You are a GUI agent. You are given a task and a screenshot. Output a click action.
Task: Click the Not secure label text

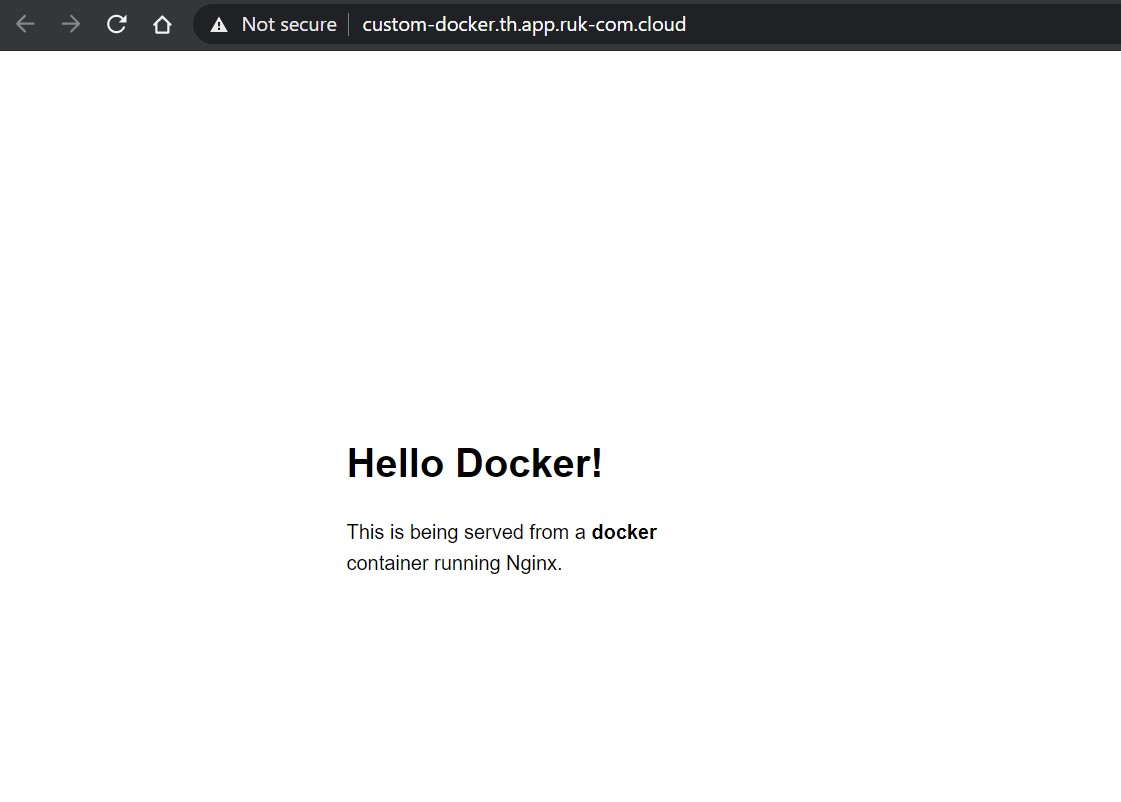290,24
